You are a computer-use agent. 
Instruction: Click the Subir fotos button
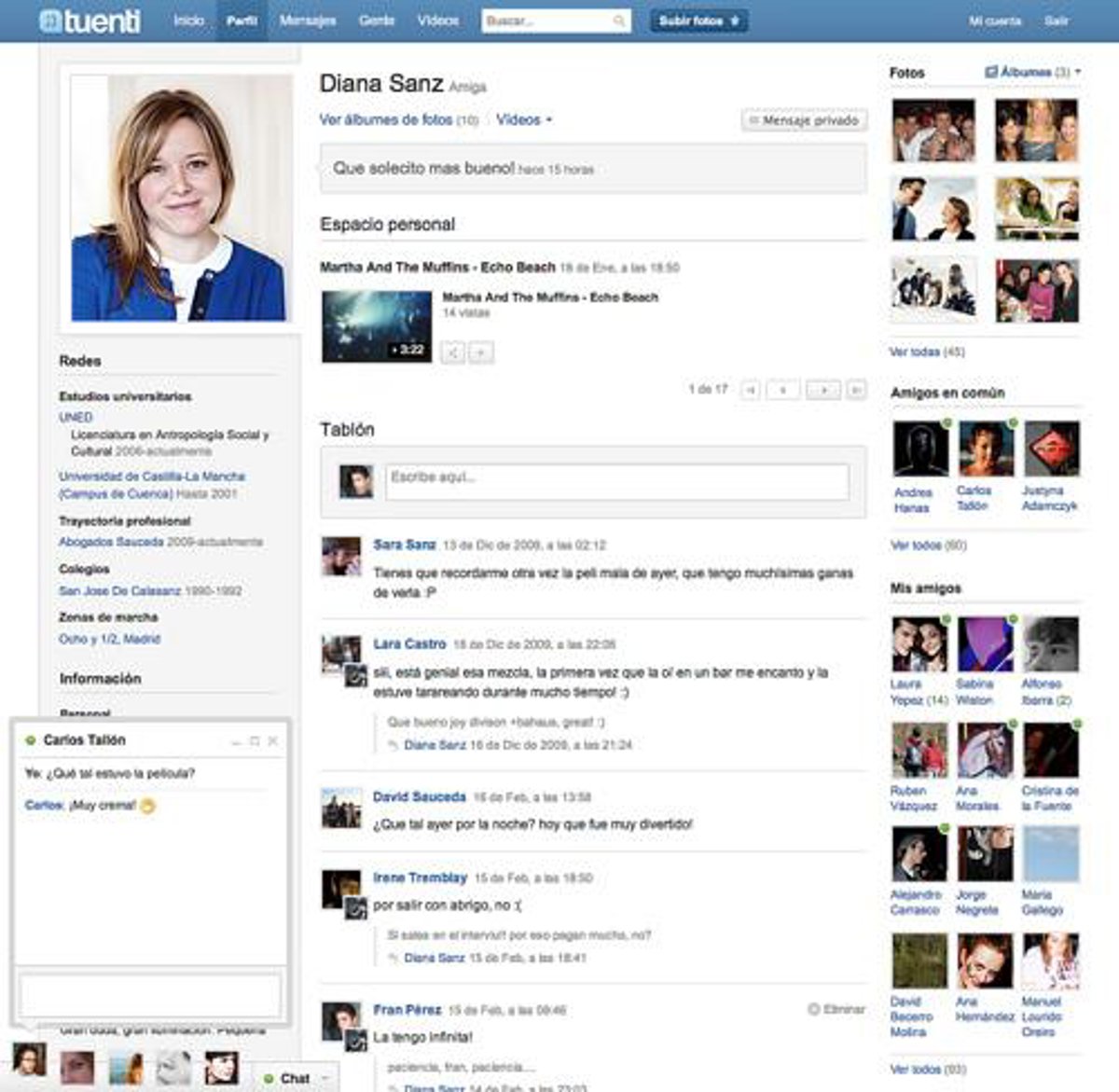pos(698,21)
